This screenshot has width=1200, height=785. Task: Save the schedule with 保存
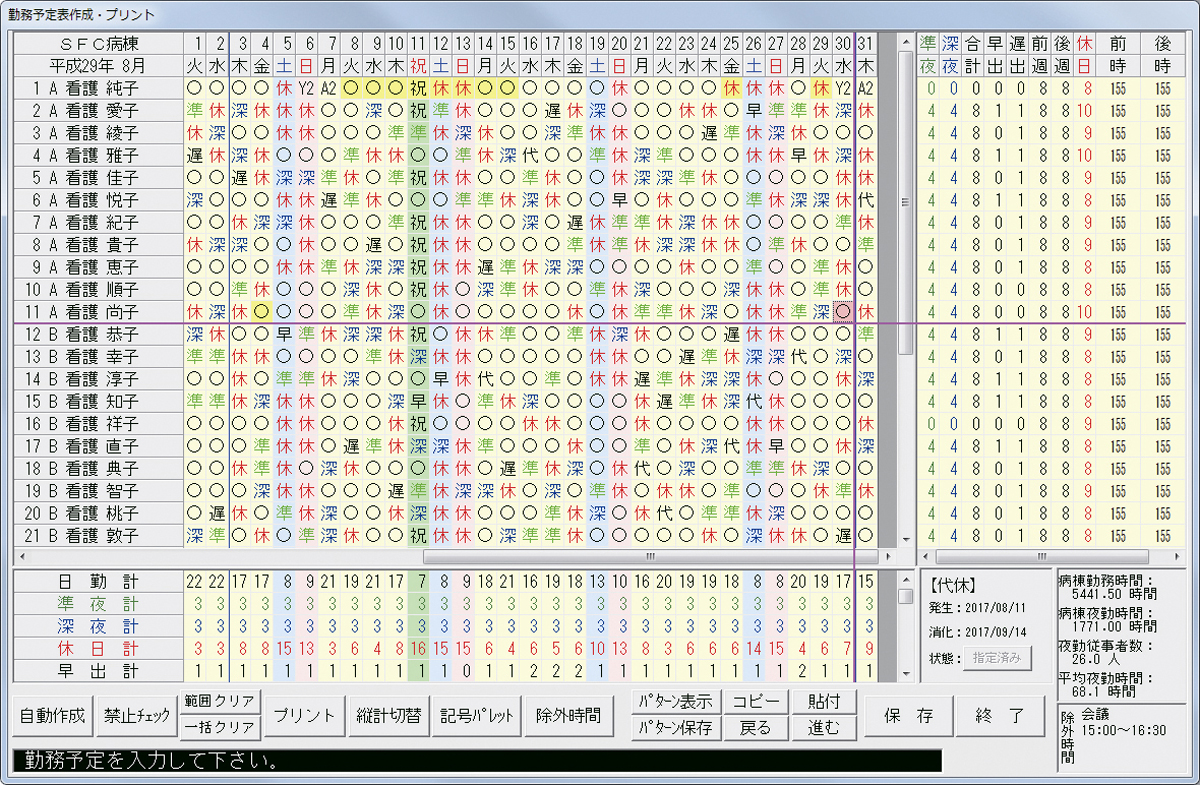click(x=908, y=715)
